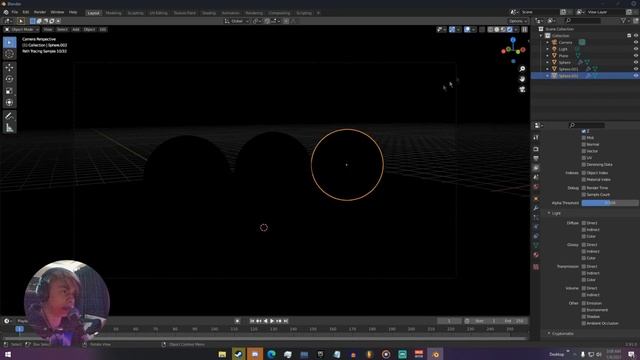Select the Scale tool
This screenshot has height=360, width=640.
9,91
